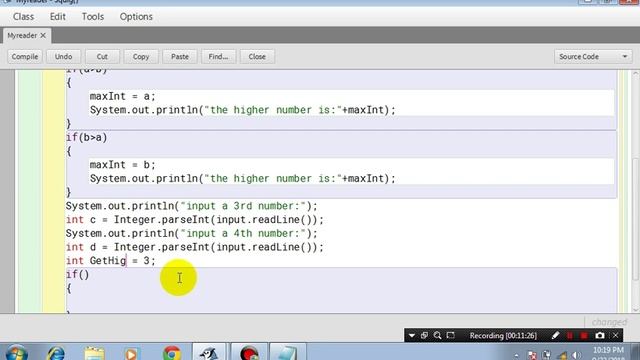This screenshot has width=640, height=360.
Task: Click the editor vertical scrollbar thumb
Action: [x=636, y=218]
